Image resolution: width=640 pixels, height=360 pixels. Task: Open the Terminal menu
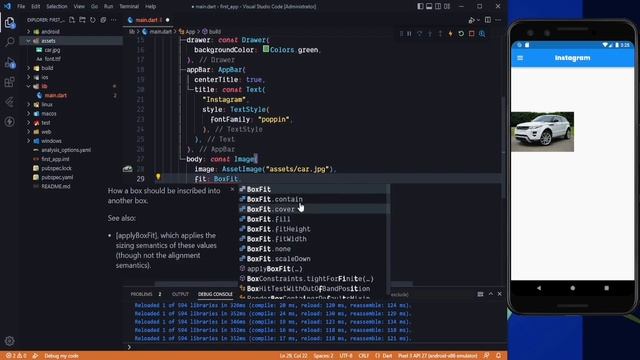coord(129,7)
